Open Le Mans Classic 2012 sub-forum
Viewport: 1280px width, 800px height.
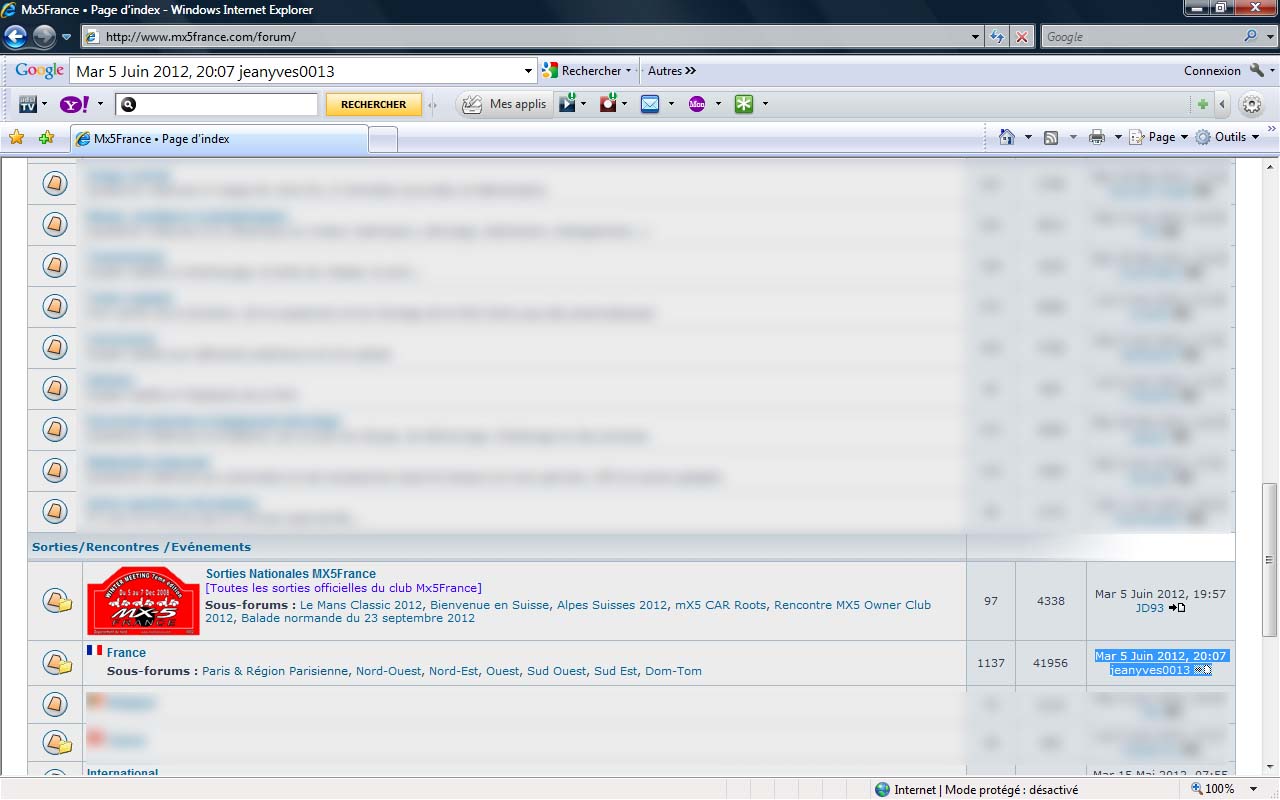pos(362,605)
